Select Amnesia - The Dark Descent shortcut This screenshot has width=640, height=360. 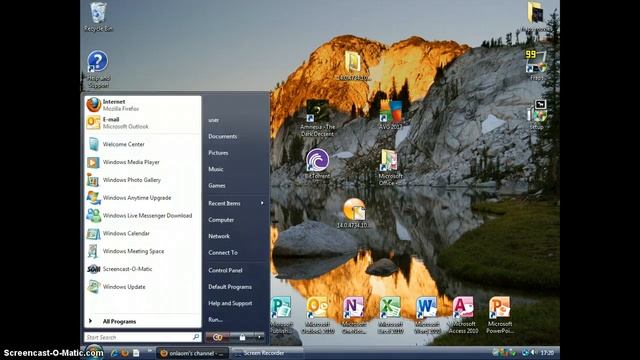tap(317, 118)
